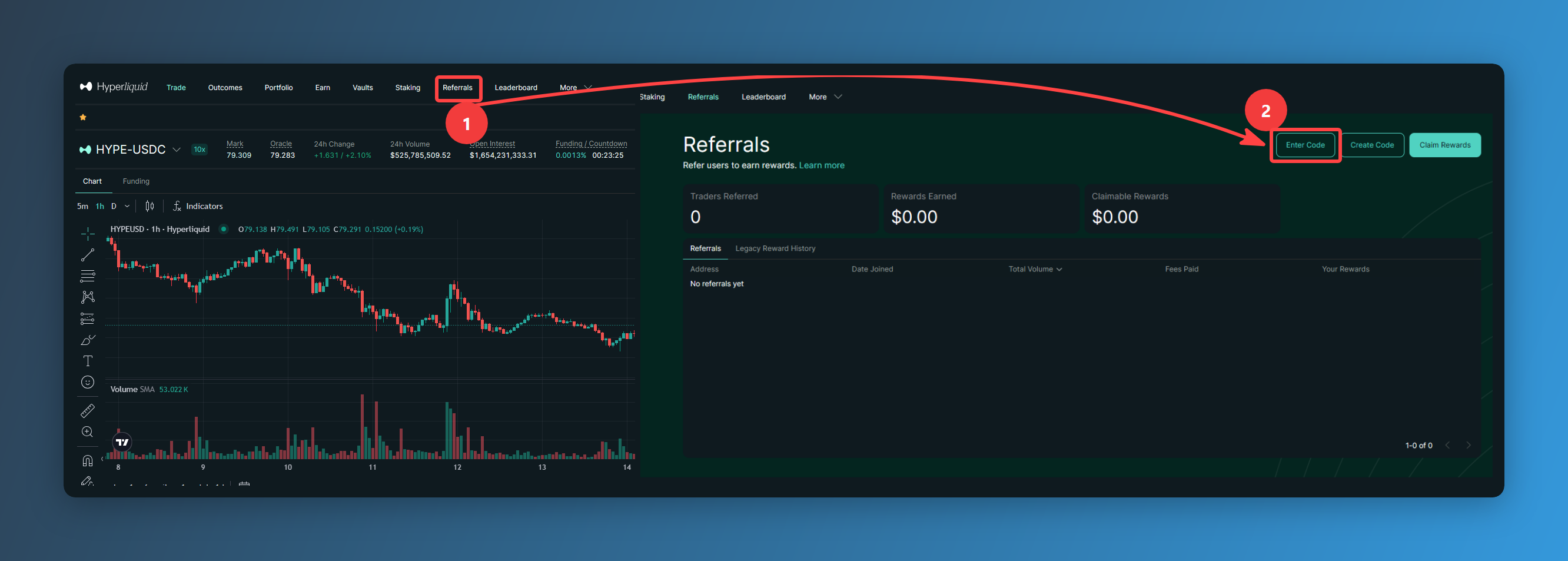Switch to Legacy Reward History tab
Viewport: 1568px width, 561px height.
pyautogui.click(x=775, y=248)
